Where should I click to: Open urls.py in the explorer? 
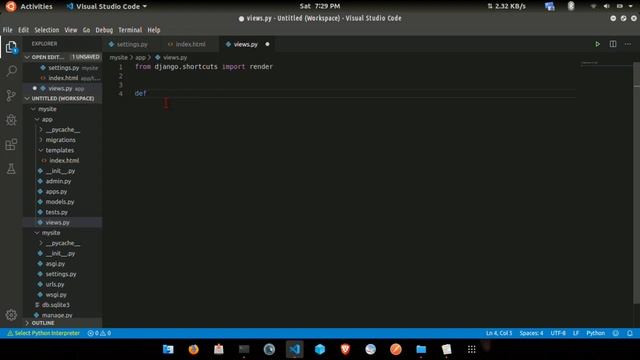[x=55, y=284]
